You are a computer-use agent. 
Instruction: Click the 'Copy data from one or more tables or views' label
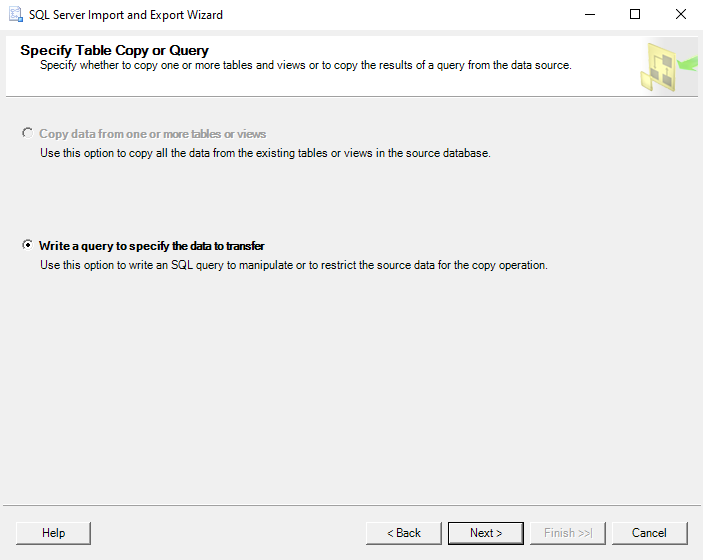click(x=152, y=134)
